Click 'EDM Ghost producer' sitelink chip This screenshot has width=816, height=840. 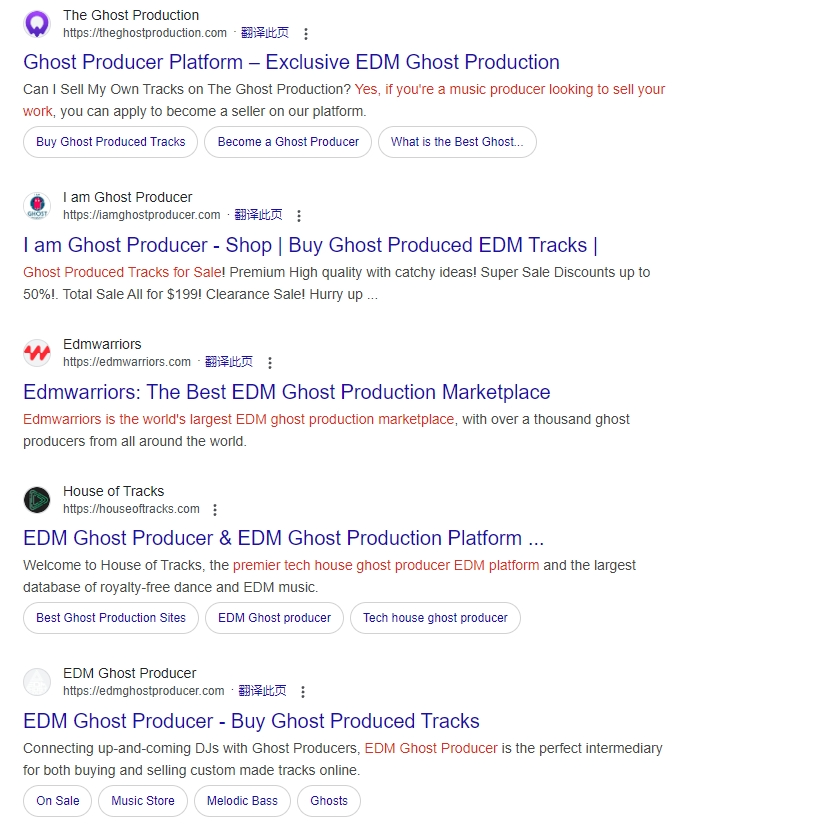pyautogui.click(x=274, y=618)
